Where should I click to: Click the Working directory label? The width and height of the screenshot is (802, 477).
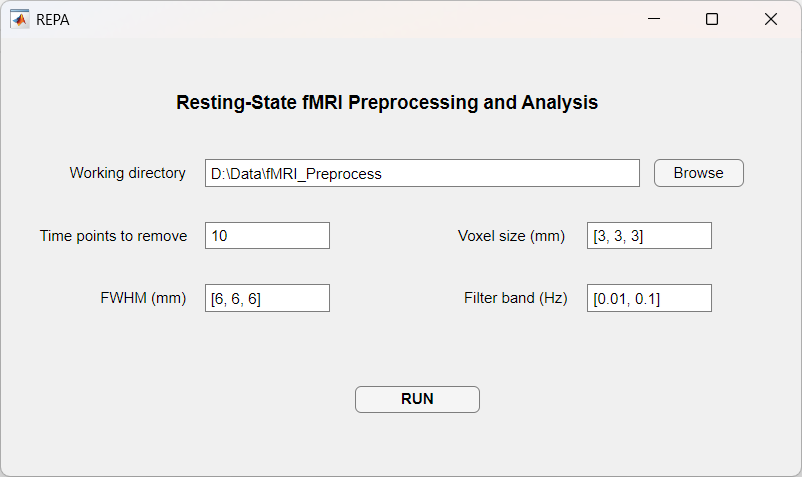pyautogui.click(x=127, y=173)
